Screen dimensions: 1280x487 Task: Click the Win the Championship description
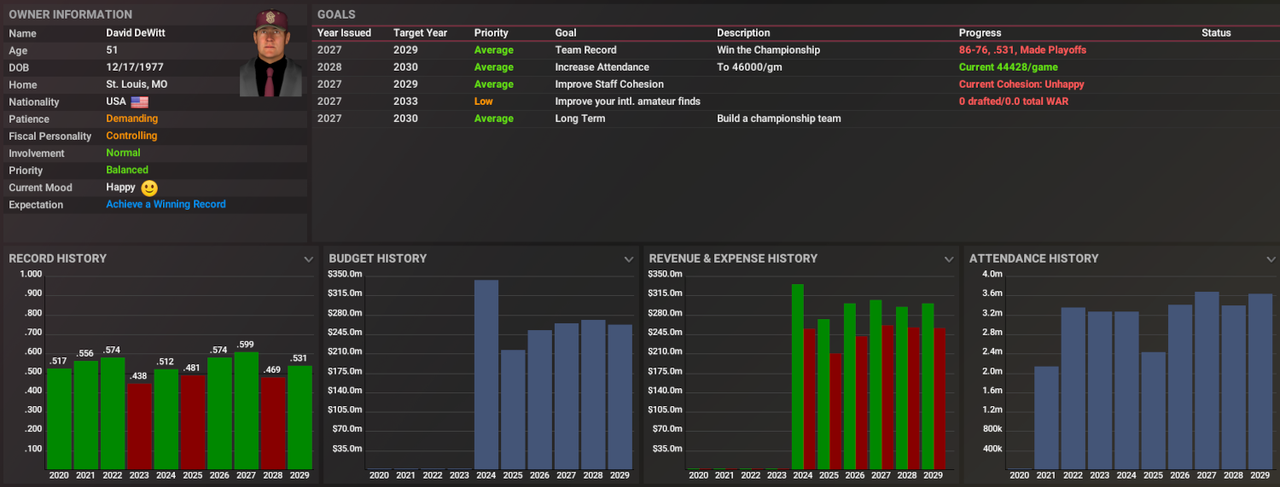[x=768, y=50]
